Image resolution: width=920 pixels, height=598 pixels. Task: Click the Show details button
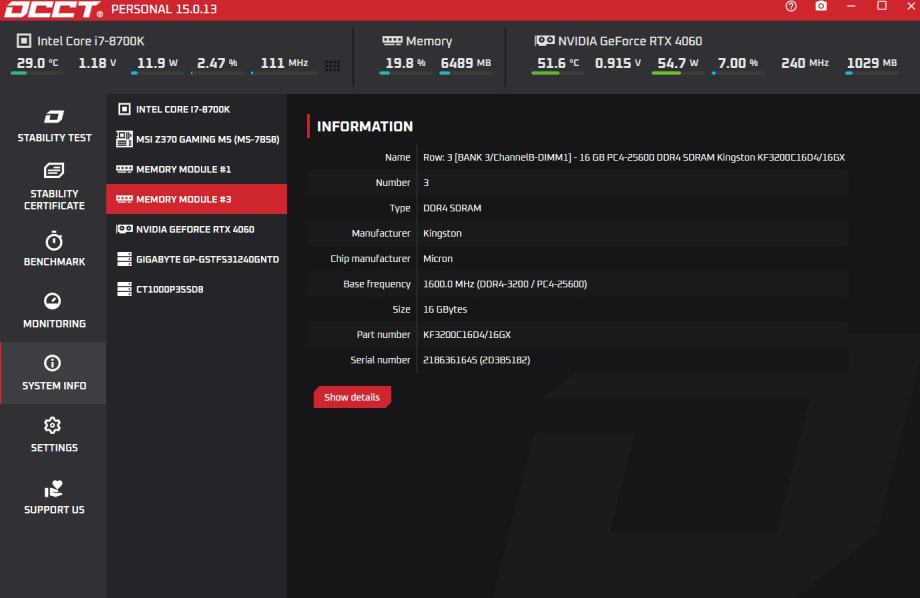pyautogui.click(x=352, y=397)
